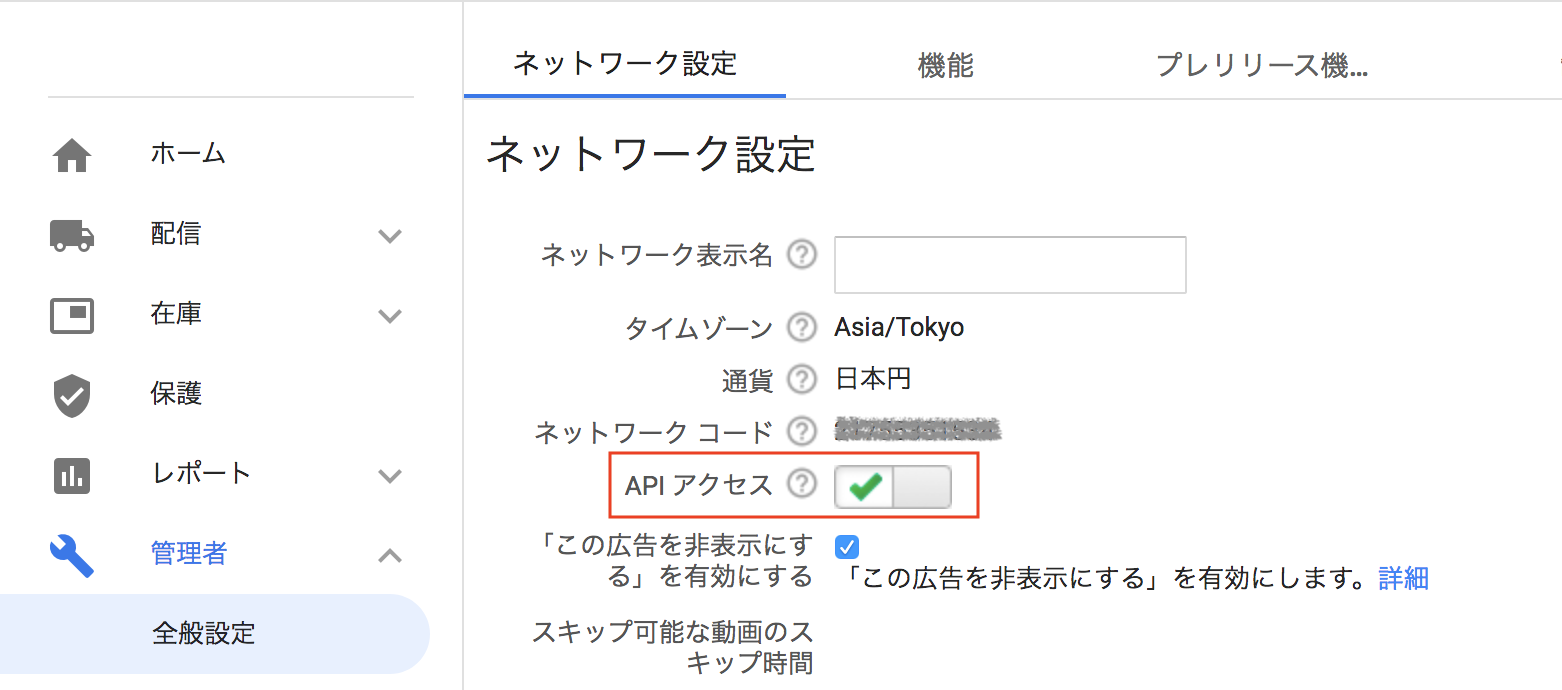This screenshot has height=690, width=1562.
Task: Click the shield checkmark icon for 保護
Action: click(x=72, y=395)
